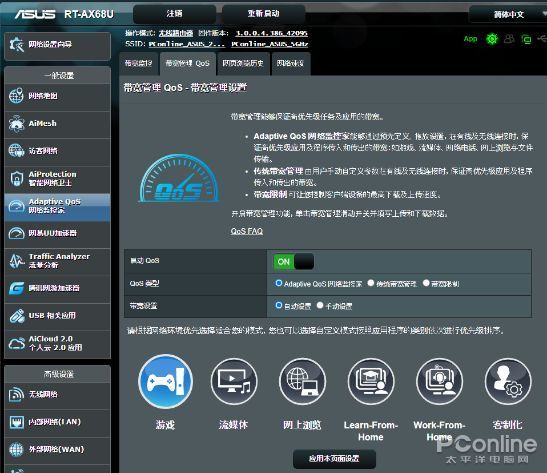The height and width of the screenshot is (473, 547).
Task: Select Traditional QoS radio button
Action: 370,283
